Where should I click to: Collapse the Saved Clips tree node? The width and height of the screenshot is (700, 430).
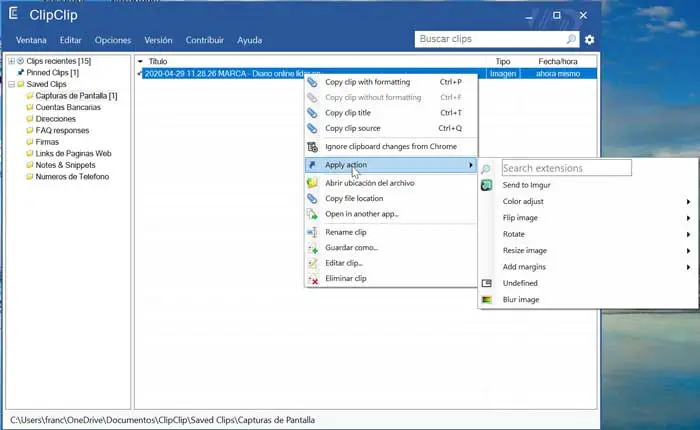coord(10,84)
